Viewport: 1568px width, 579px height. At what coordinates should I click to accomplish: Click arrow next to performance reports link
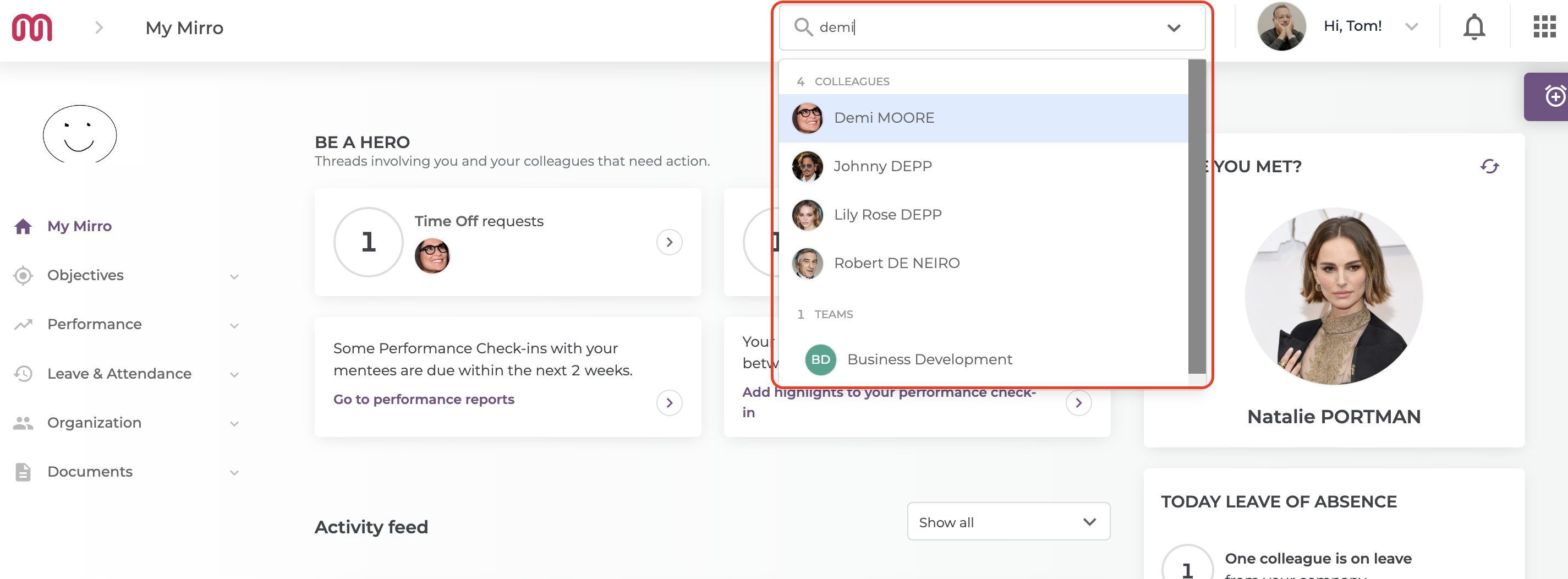coord(669,402)
